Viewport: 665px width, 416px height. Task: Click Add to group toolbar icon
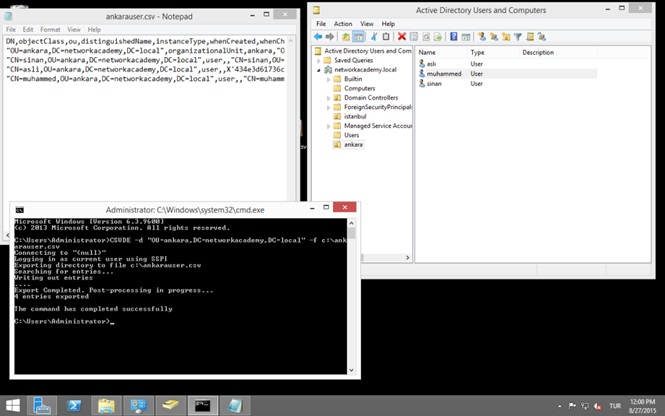coord(542,37)
